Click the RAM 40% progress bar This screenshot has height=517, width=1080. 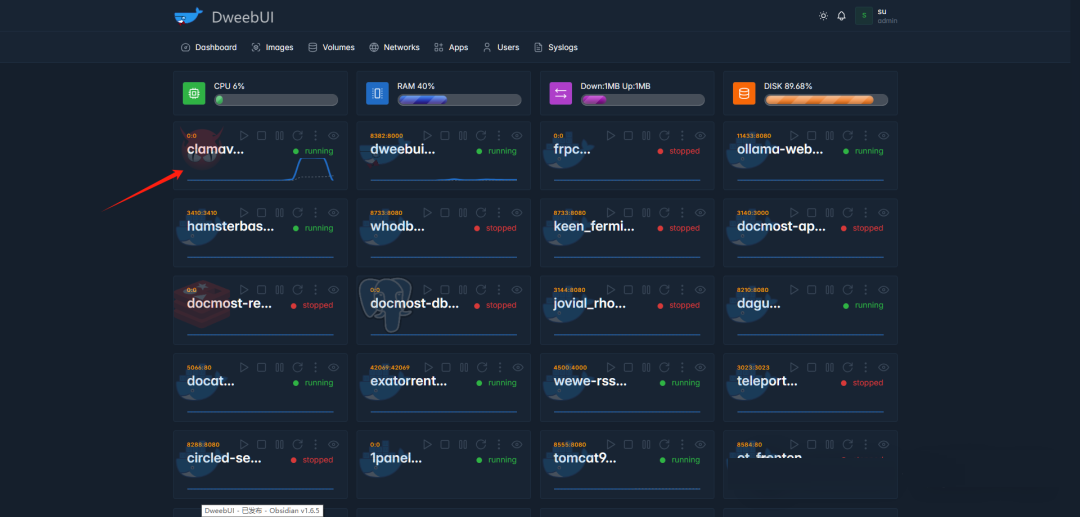pyautogui.click(x=459, y=100)
